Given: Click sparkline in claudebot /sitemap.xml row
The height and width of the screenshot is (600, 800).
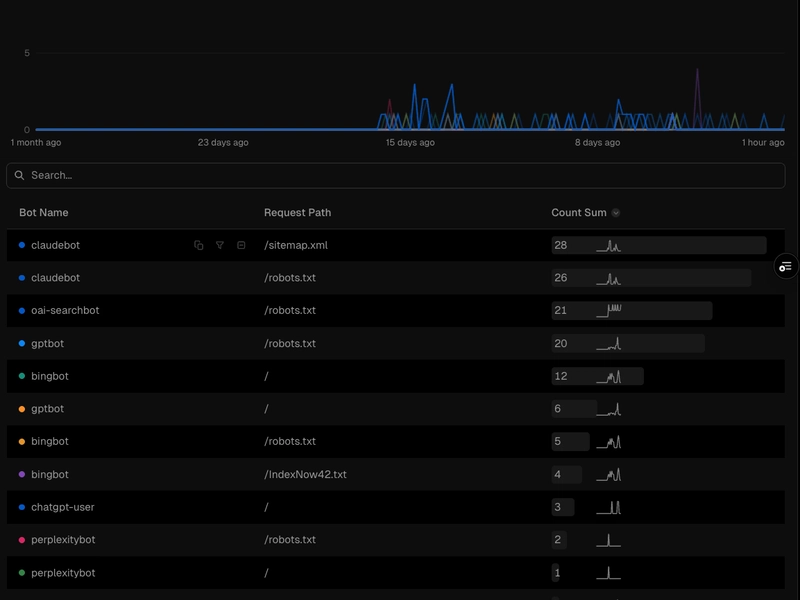Looking at the screenshot, I should pyautogui.click(x=609, y=246).
